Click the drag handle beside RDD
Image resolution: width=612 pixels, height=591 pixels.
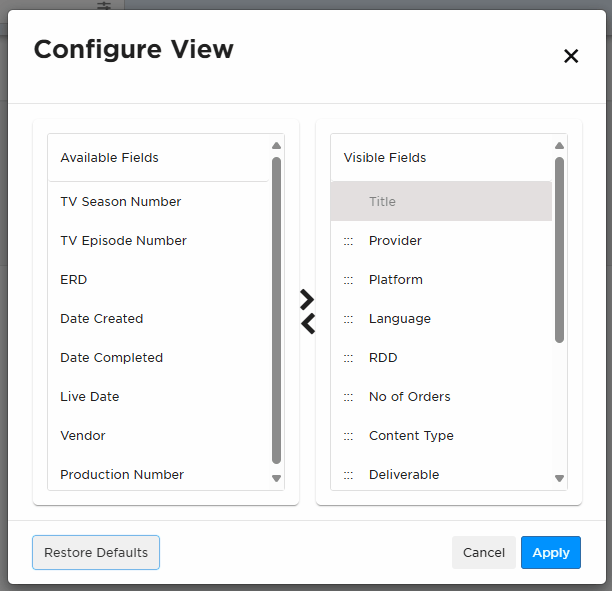tap(348, 358)
